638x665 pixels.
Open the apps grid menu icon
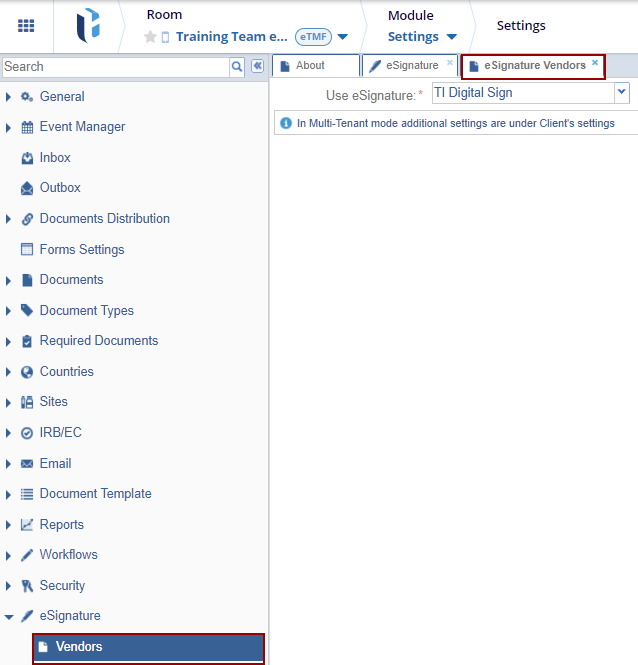pyautogui.click(x=26, y=26)
